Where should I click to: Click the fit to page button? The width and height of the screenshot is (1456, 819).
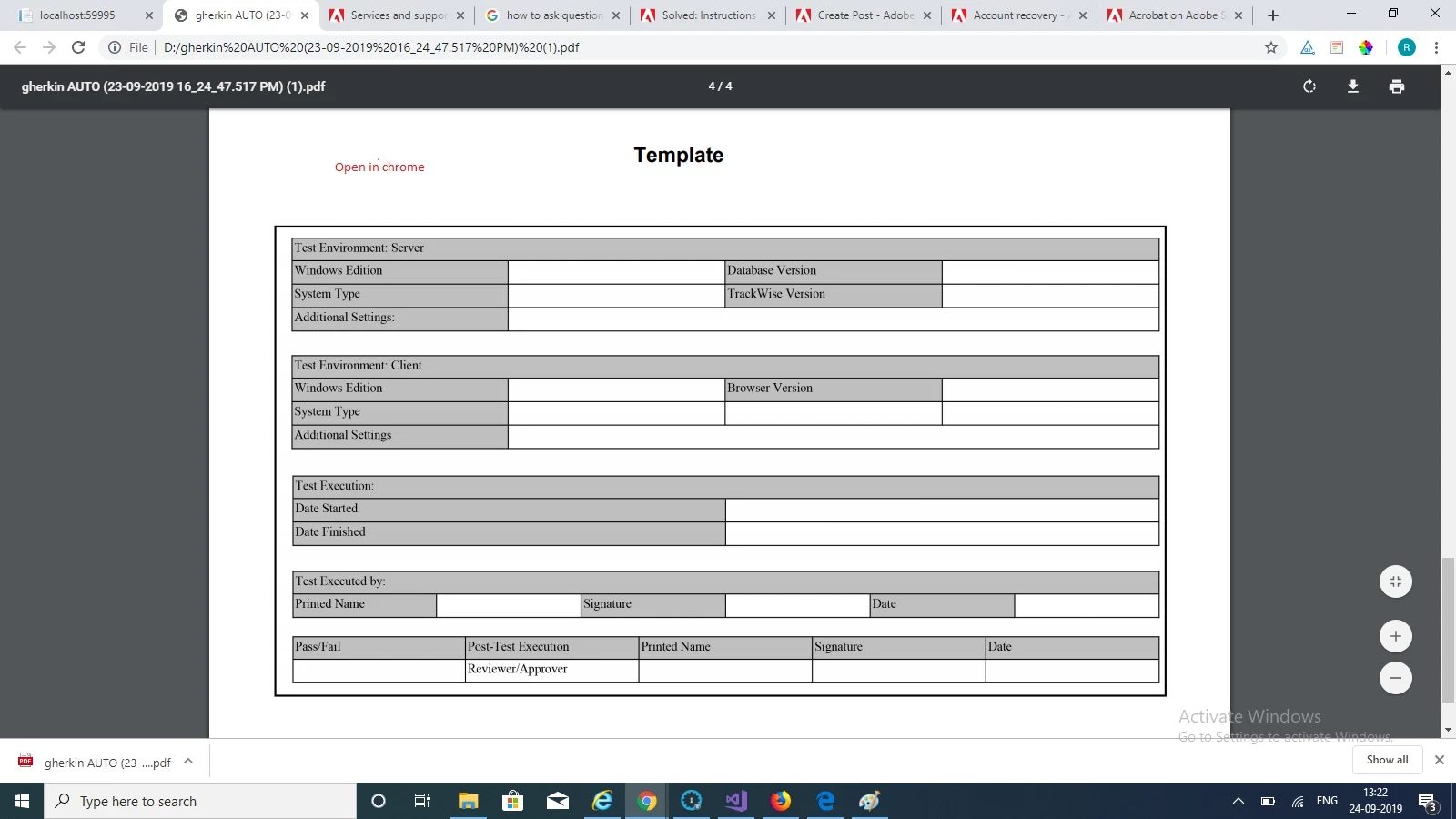[1396, 581]
